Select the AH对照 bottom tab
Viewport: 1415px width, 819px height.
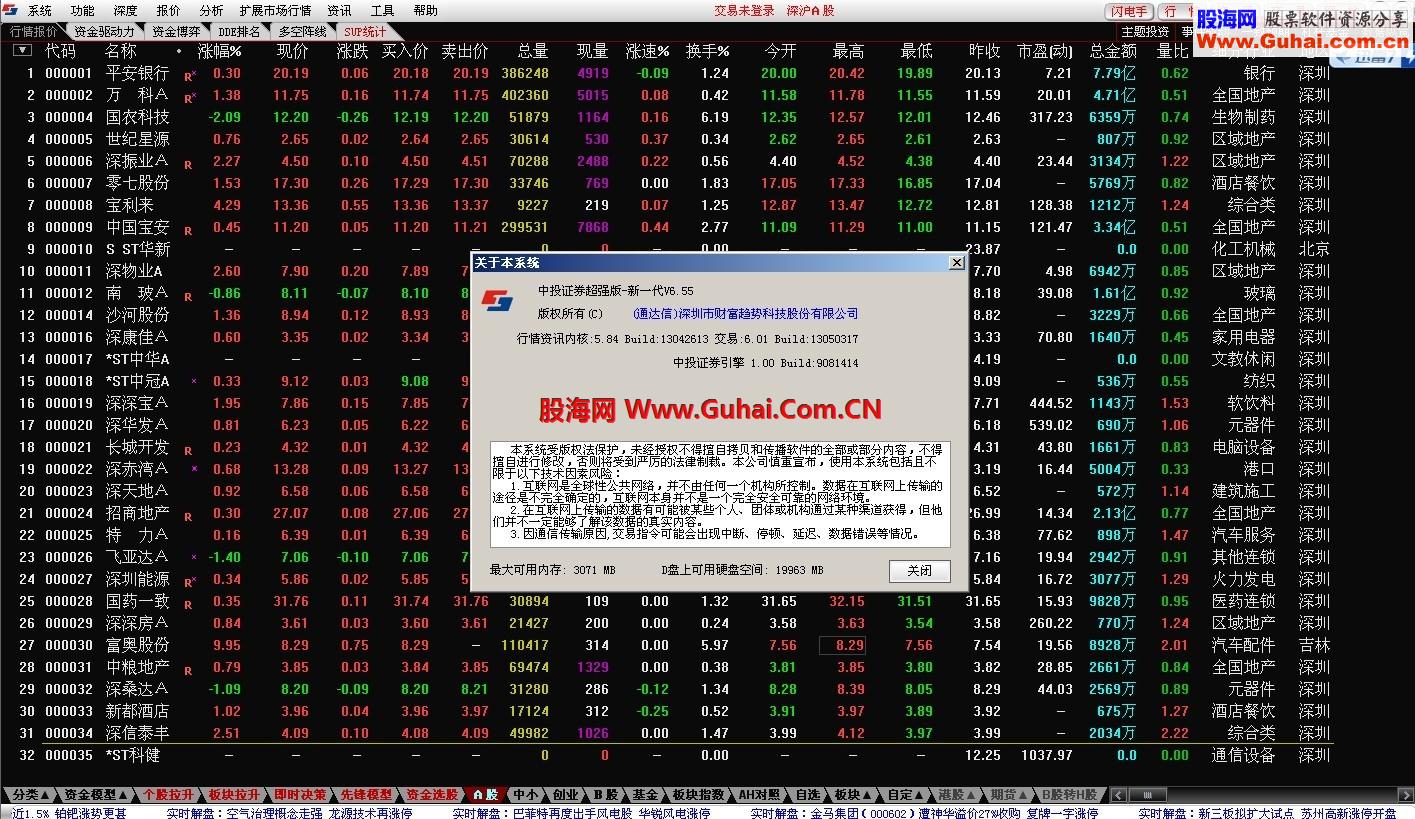click(x=758, y=795)
